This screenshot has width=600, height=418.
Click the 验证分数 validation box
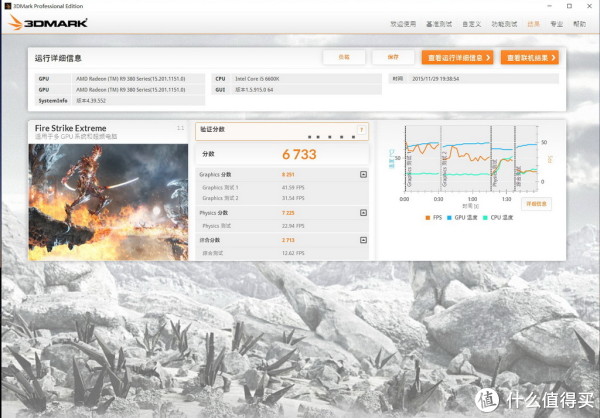282,131
